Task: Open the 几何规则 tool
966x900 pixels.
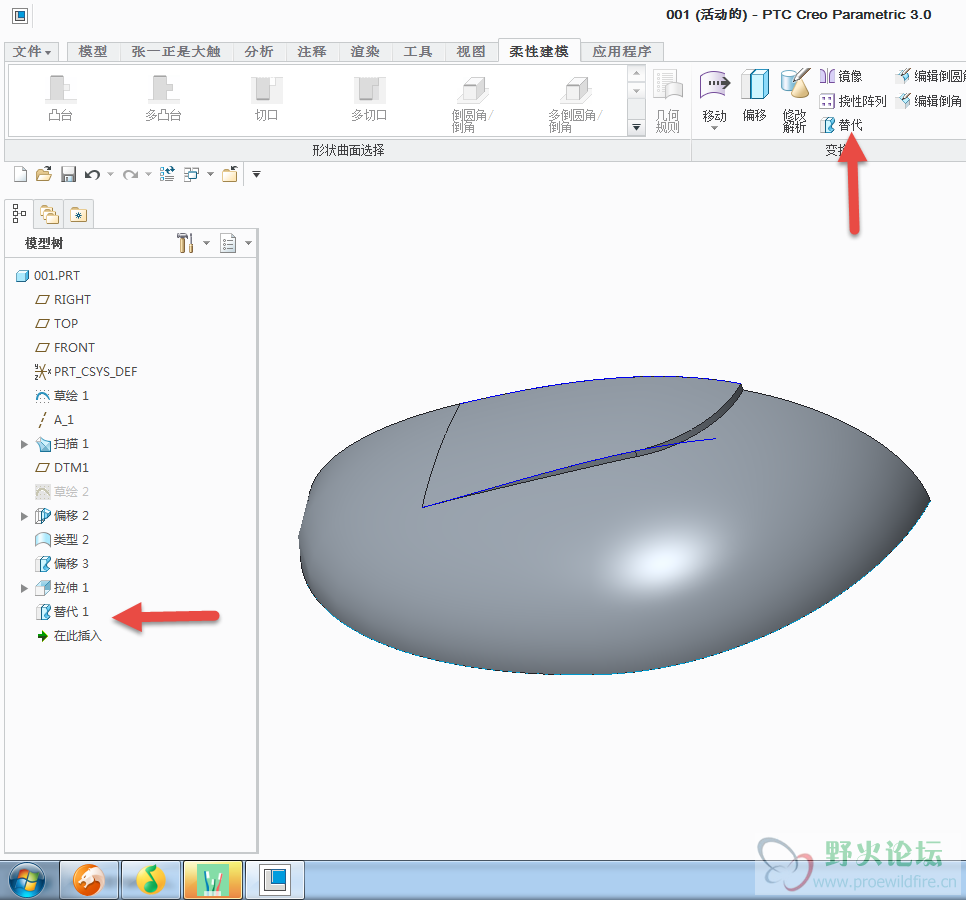Action: pyautogui.click(x=668, y=101)
